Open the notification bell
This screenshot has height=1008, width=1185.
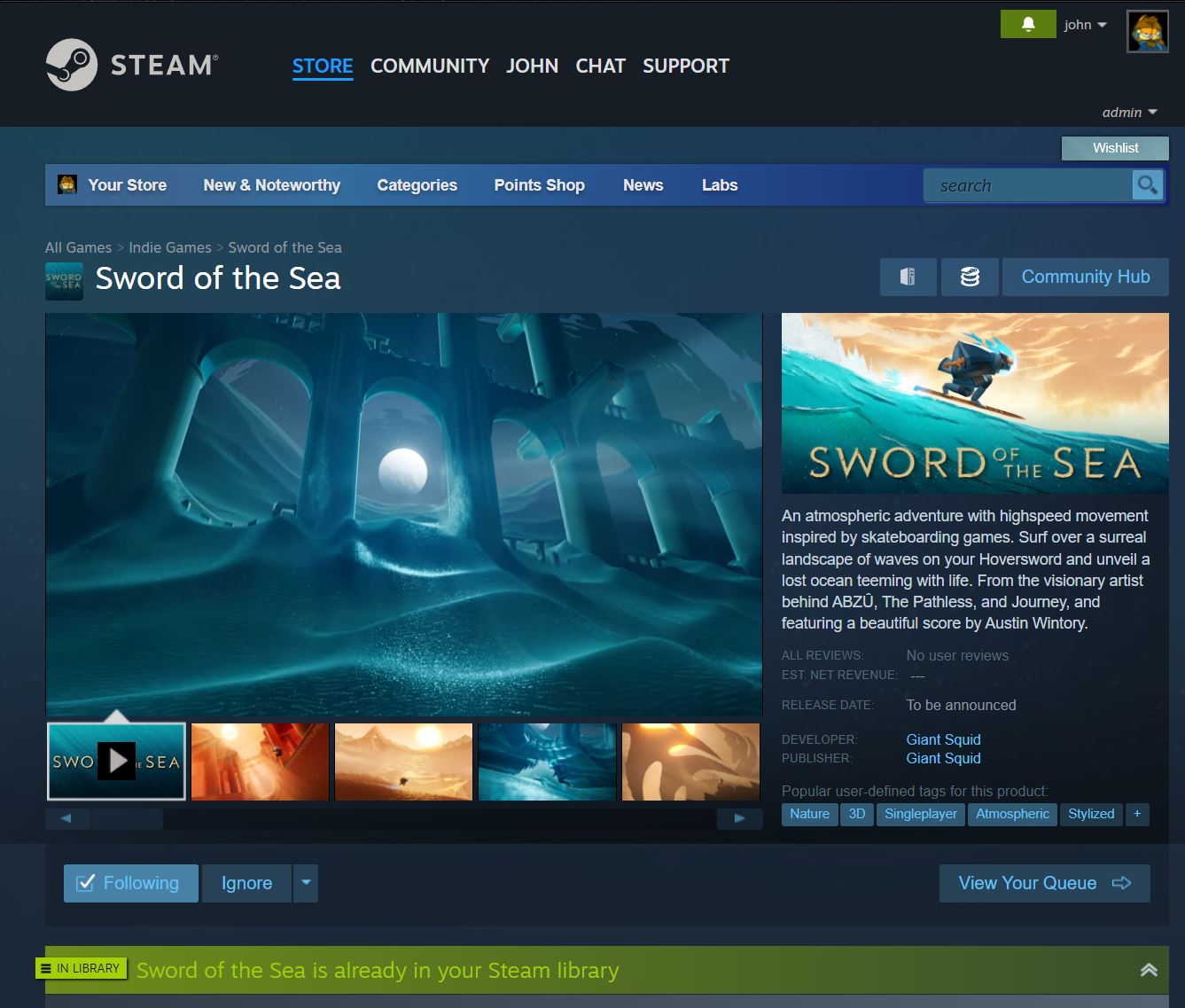[1028, 24]
